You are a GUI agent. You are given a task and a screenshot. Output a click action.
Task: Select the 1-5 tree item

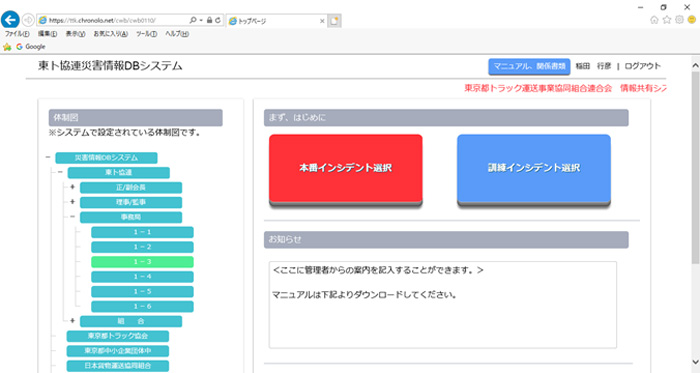tap(142, 291)
